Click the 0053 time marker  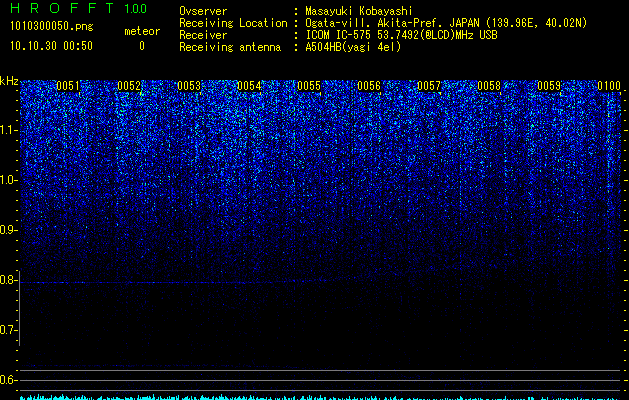coord(189,86)
